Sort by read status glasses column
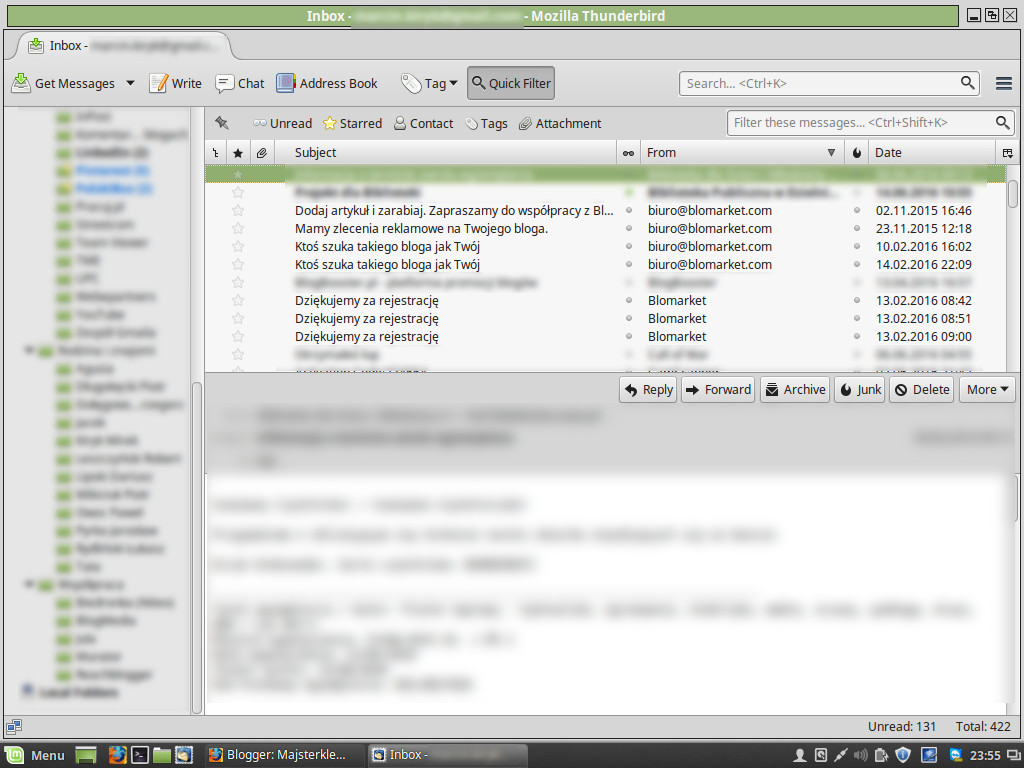 (628, 153)
